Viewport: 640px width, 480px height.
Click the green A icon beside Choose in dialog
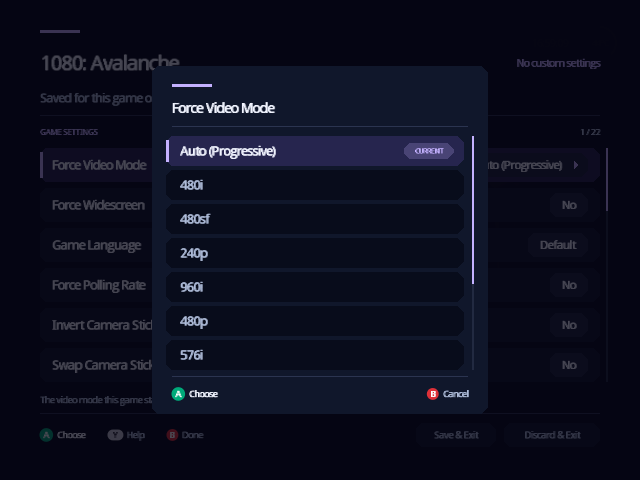pyautogui.click(x=178, y=394)
